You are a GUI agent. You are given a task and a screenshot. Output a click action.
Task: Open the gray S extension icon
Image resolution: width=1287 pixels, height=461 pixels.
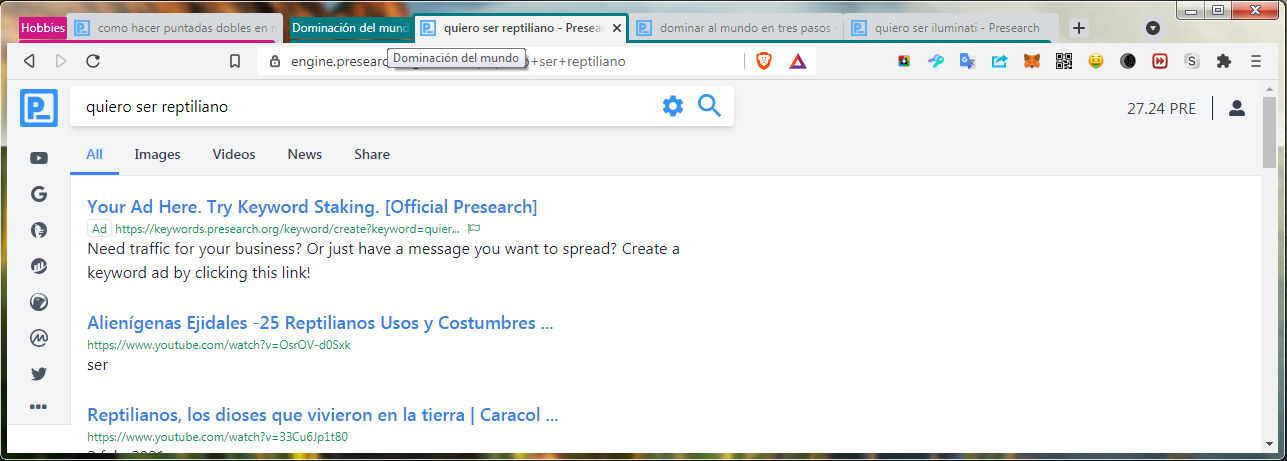pos(1192,61)
